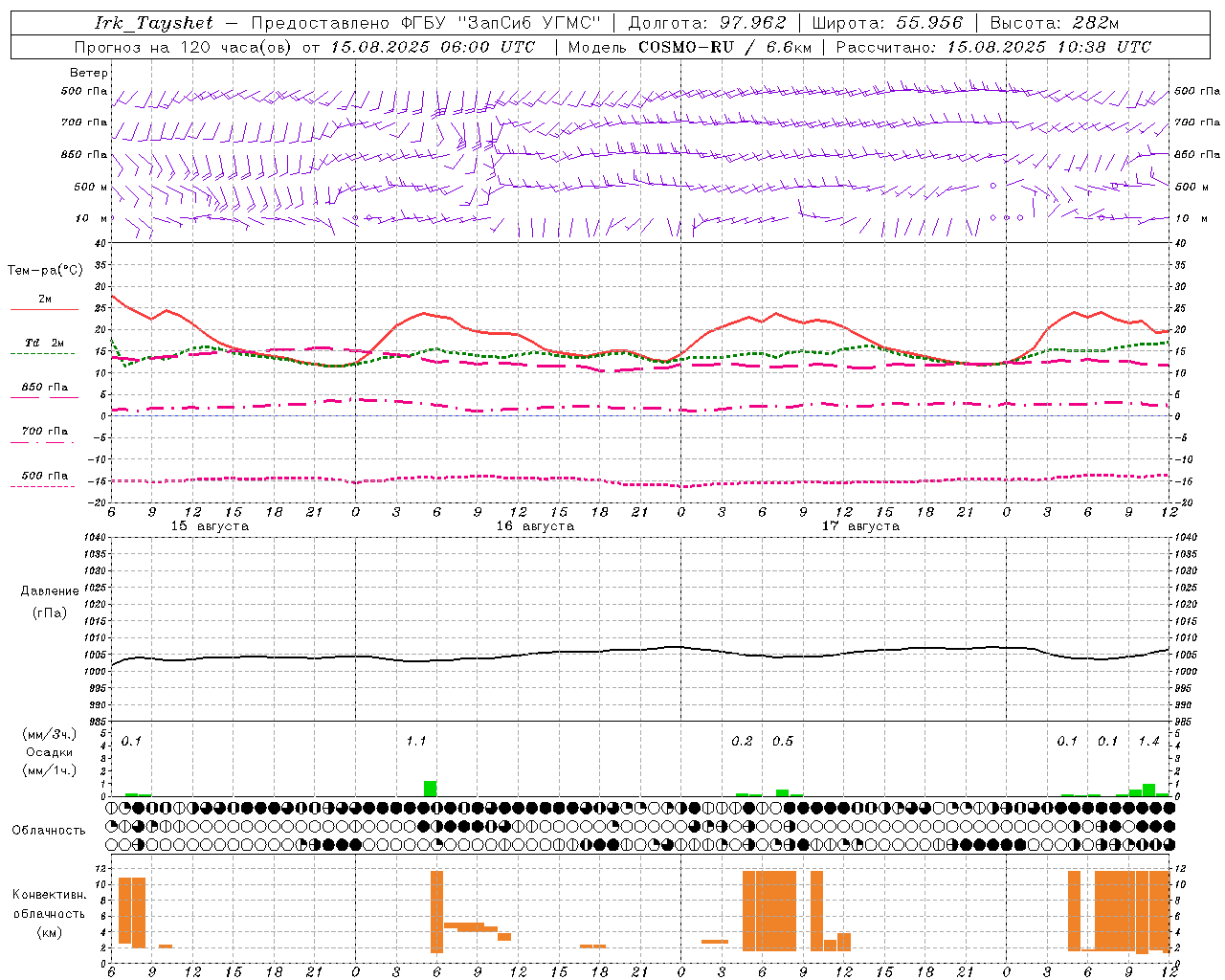Click the date label 15 августа
Image resolution: width=1225 pixels, height=980 pixels.
tap(210, 526)
